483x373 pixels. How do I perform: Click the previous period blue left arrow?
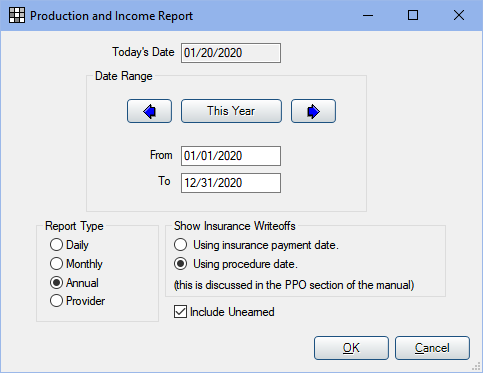pyautogui.click(x=149, y=111)
